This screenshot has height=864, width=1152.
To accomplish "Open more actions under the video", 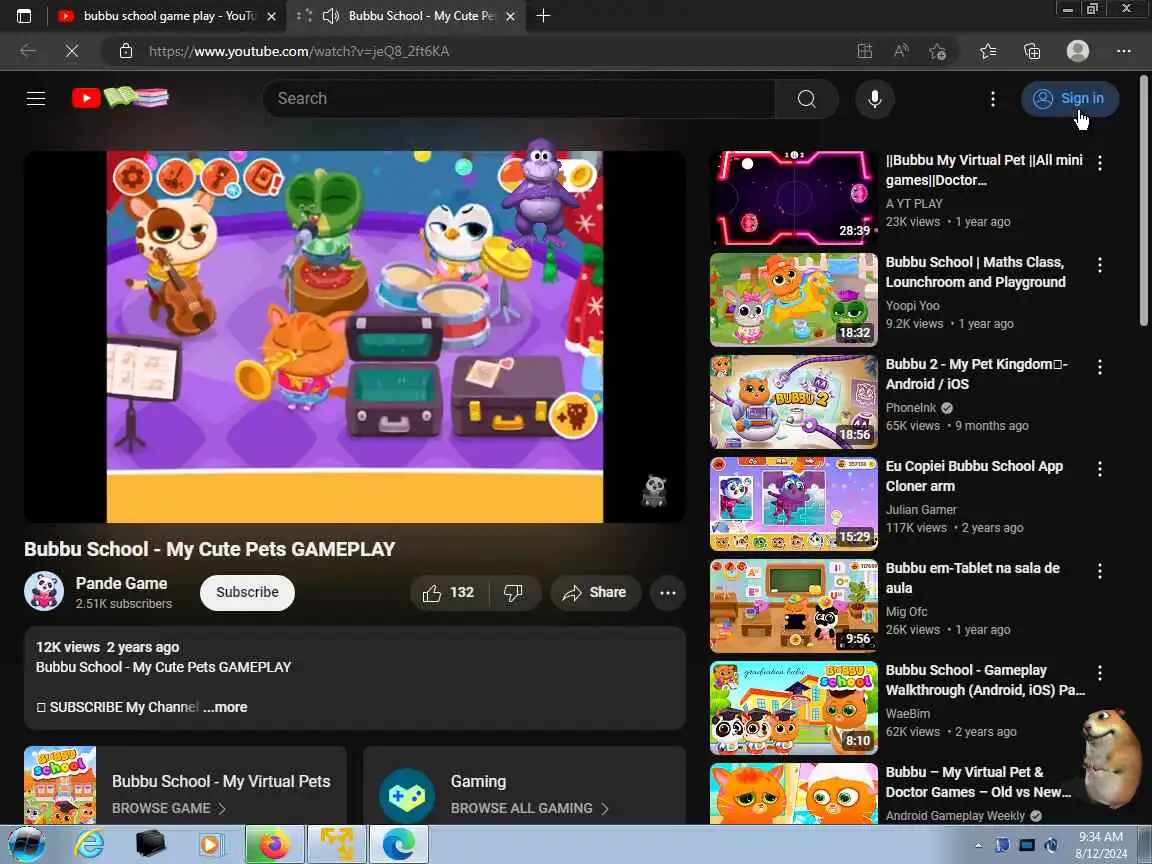I will tap(668, 593).
